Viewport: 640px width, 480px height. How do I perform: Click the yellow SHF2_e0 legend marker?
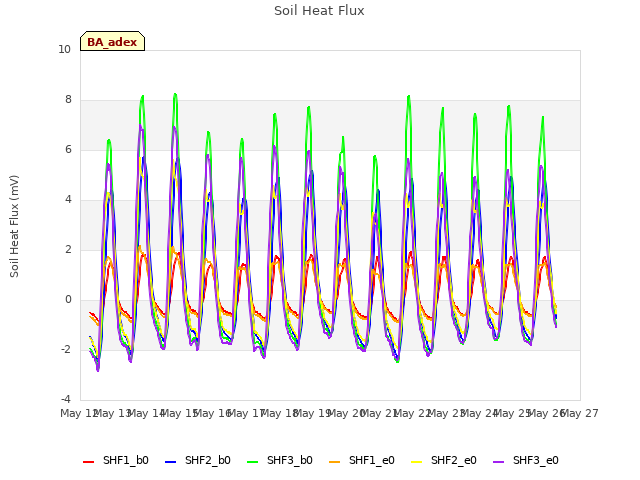[x=417, y=462]
